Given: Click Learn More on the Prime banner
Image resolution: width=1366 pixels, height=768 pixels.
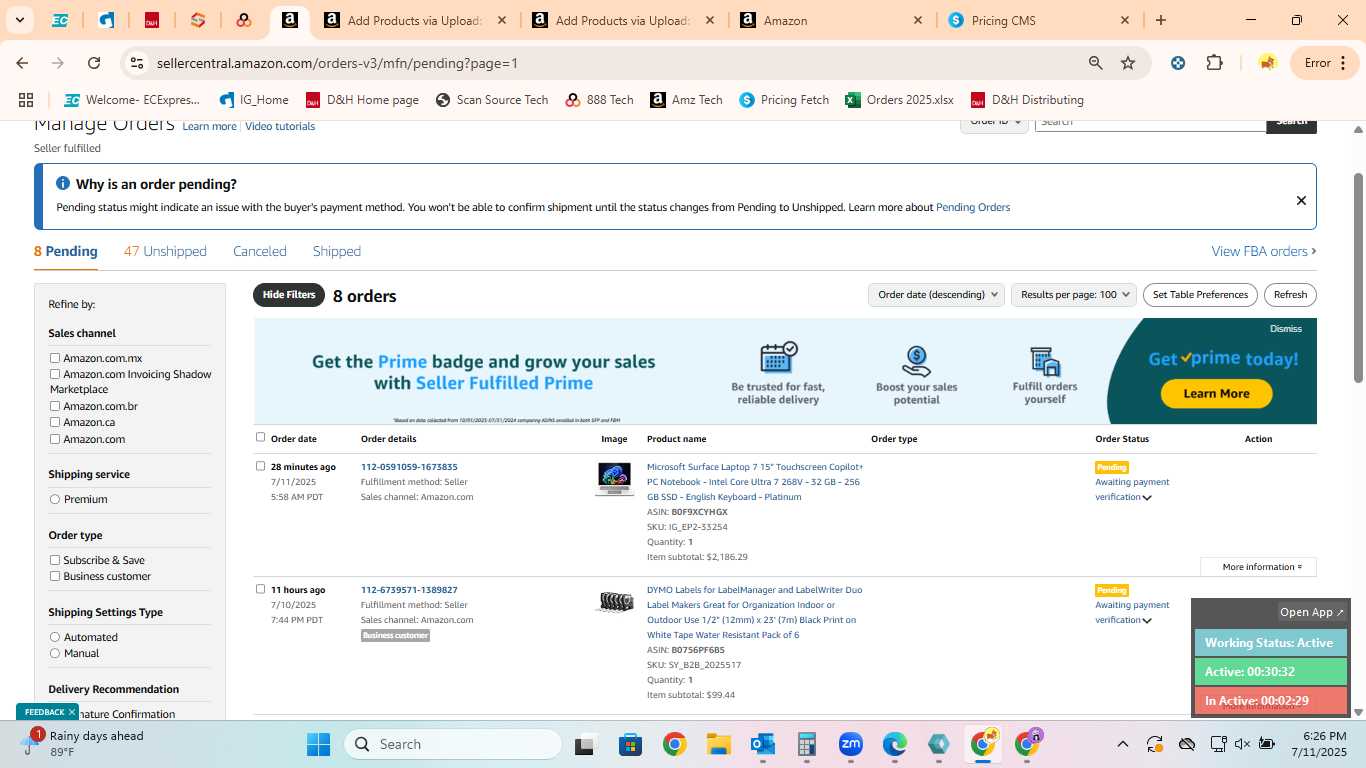Looking at the screenshot, I should tap(1216, 393).
